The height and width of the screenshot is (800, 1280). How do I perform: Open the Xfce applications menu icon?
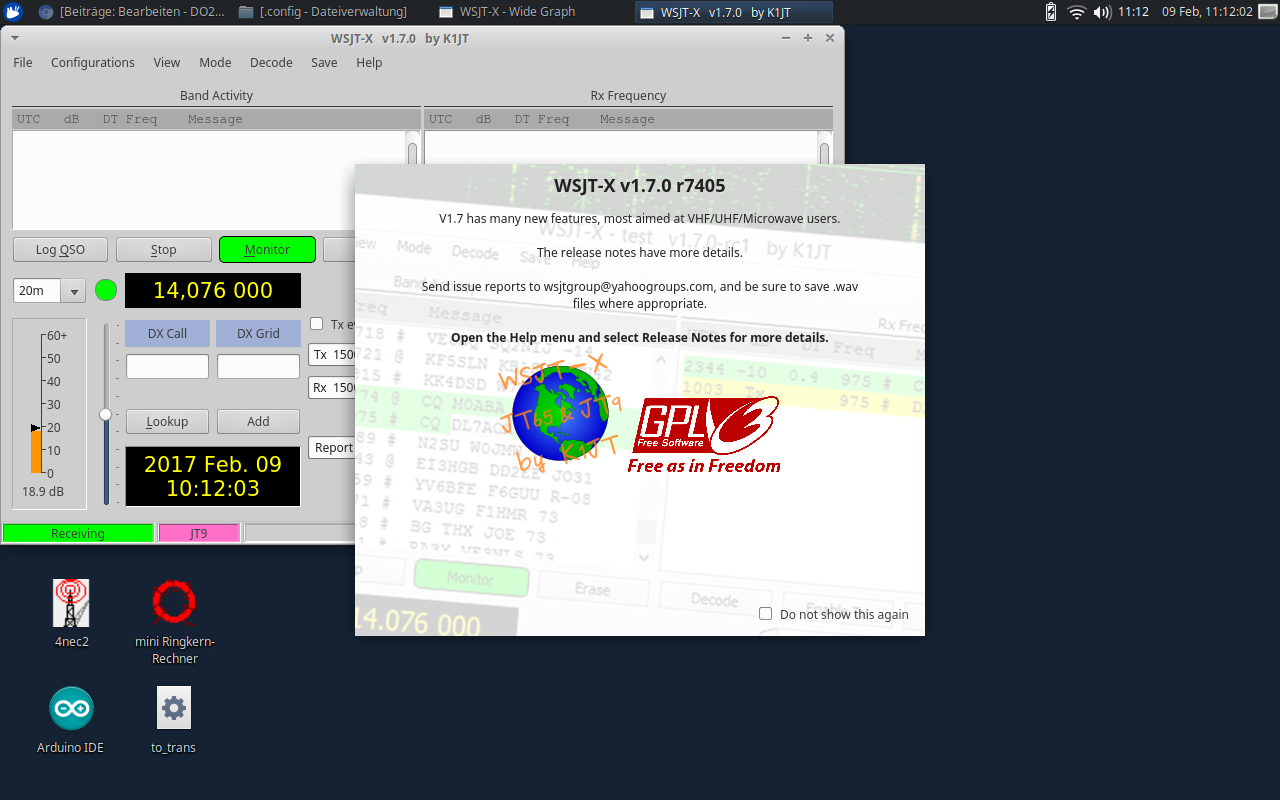pyautogui.click(x=13, y=12)
